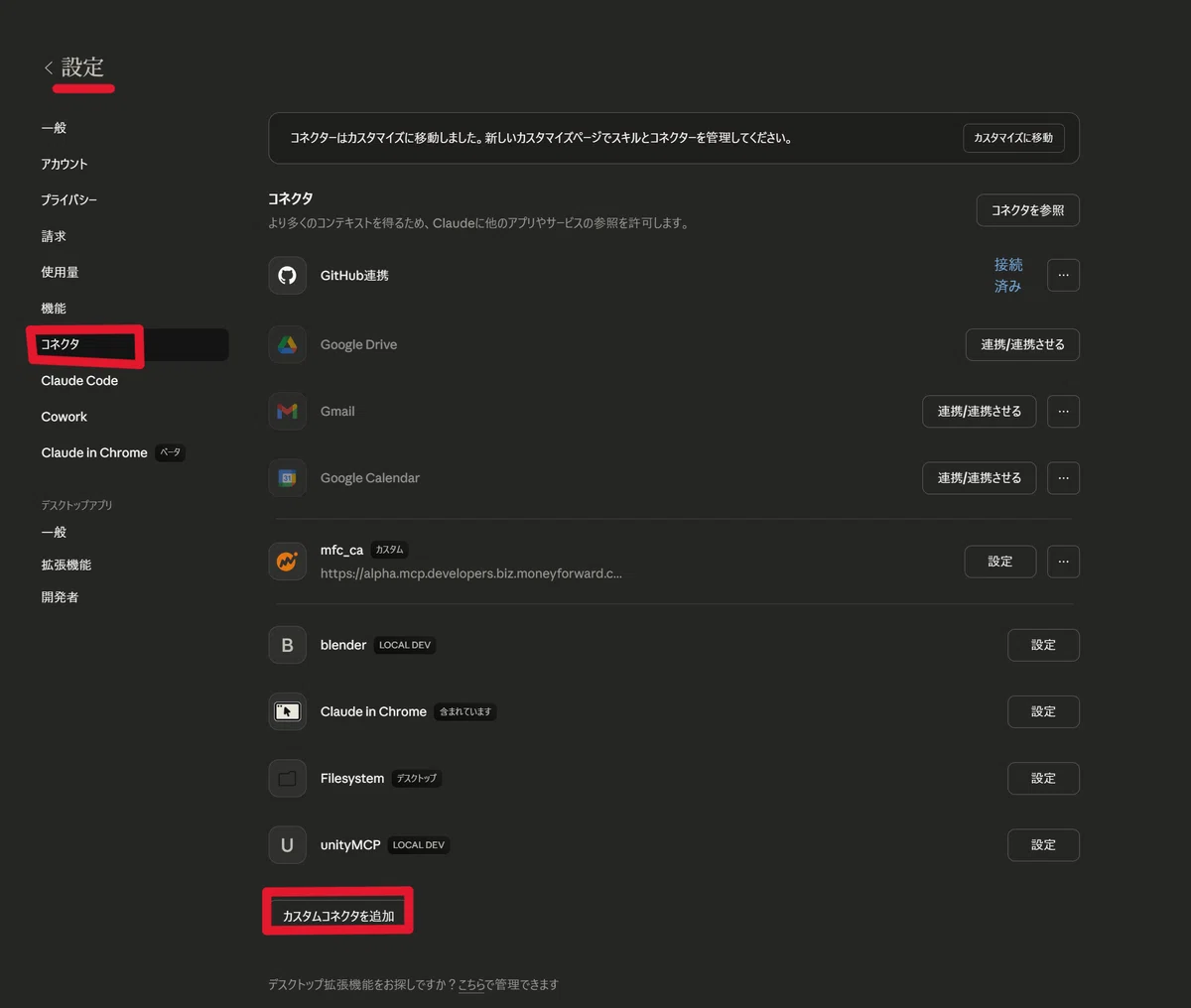Open 設定 for unityMCP connector
This screenshot has width=1191, height=1008.
point(1043,844)
